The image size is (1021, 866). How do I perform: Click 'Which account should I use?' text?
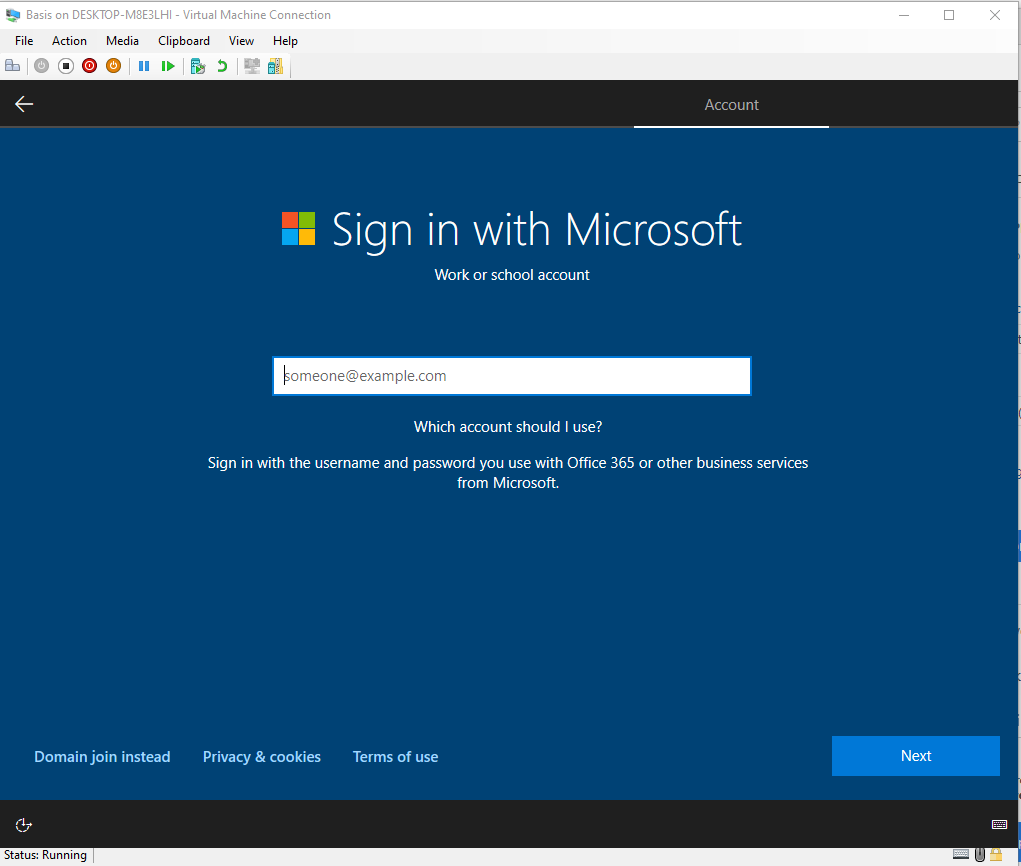point(508,426)
